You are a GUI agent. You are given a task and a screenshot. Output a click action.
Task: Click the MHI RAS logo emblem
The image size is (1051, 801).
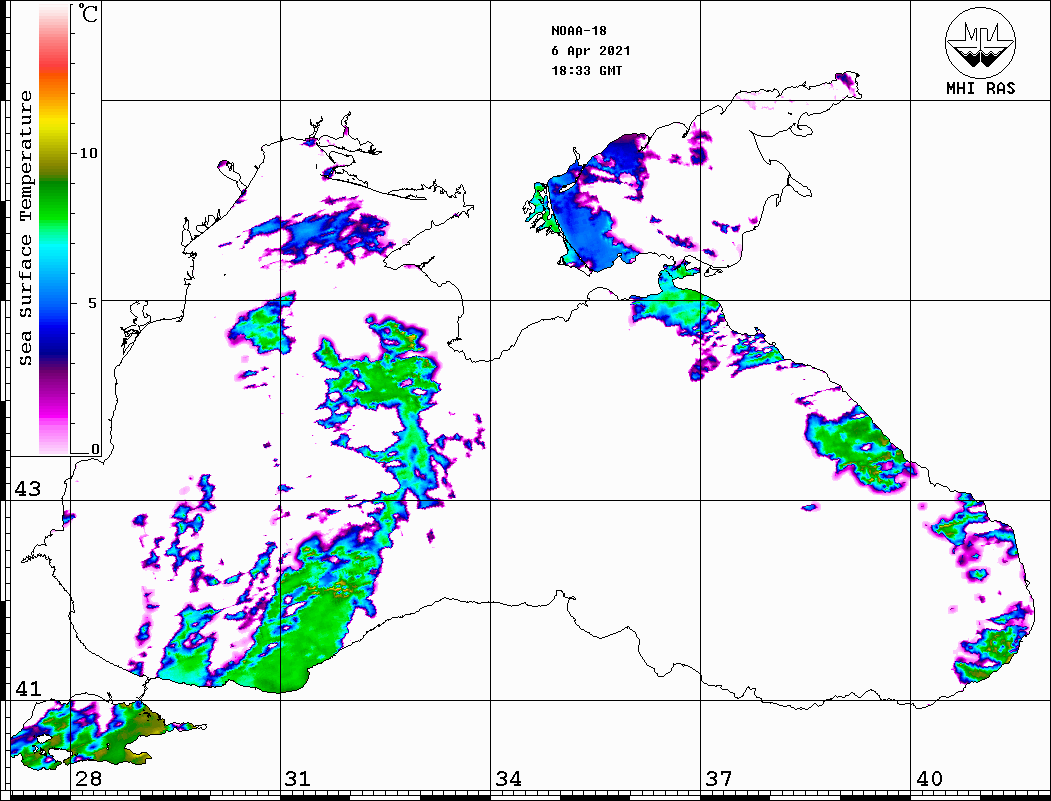pyautogui.click(x=981, y=42)
